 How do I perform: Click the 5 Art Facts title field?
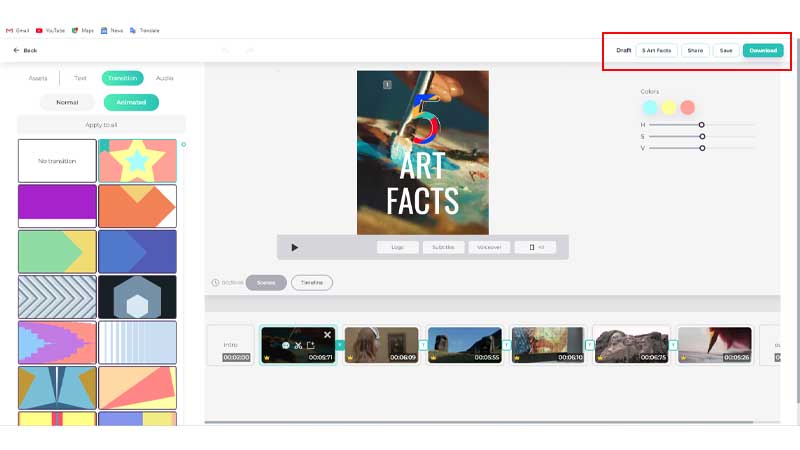(657, 51)
